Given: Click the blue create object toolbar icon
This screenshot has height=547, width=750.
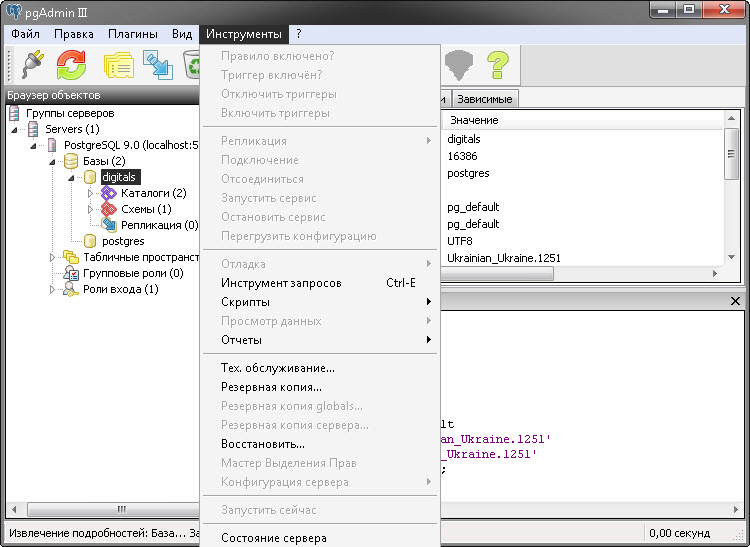Looking at the screenshot, I should (158, 65).
